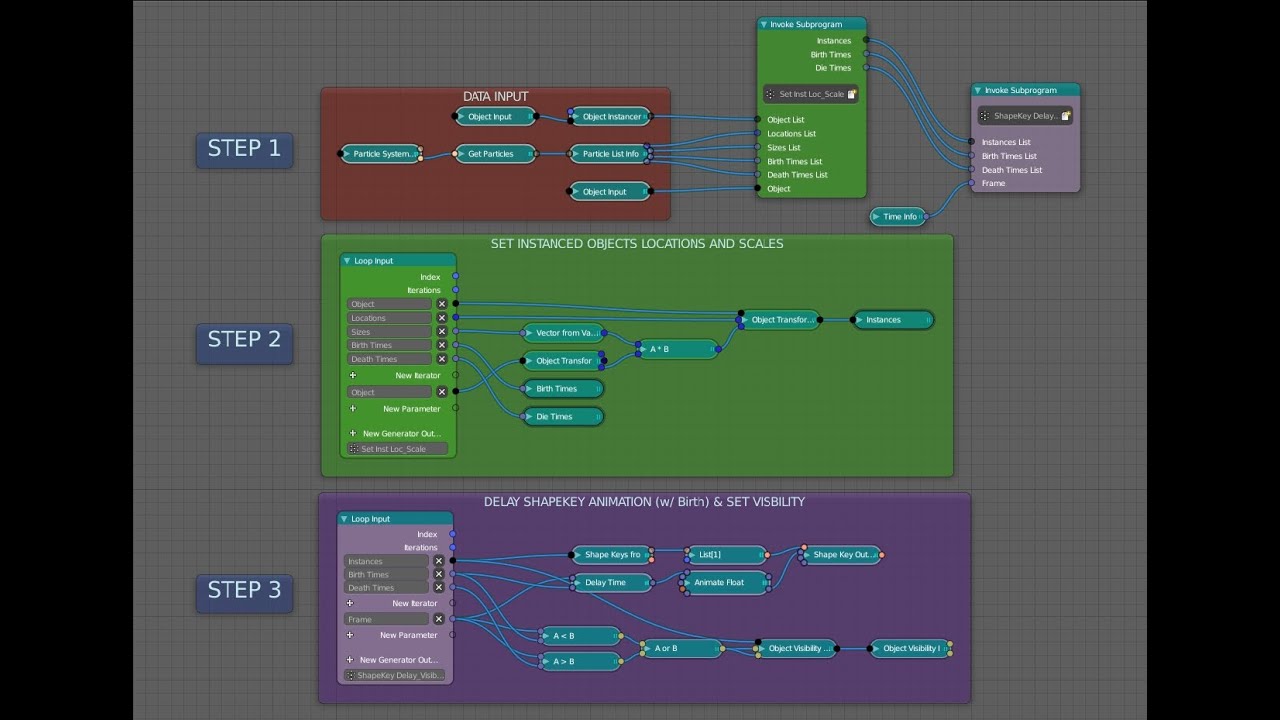The image size is (1280, 720).
Task: Remove the Instances iterator in purple Loop Input
Action: pyautogui.click(x=438, y=561)
